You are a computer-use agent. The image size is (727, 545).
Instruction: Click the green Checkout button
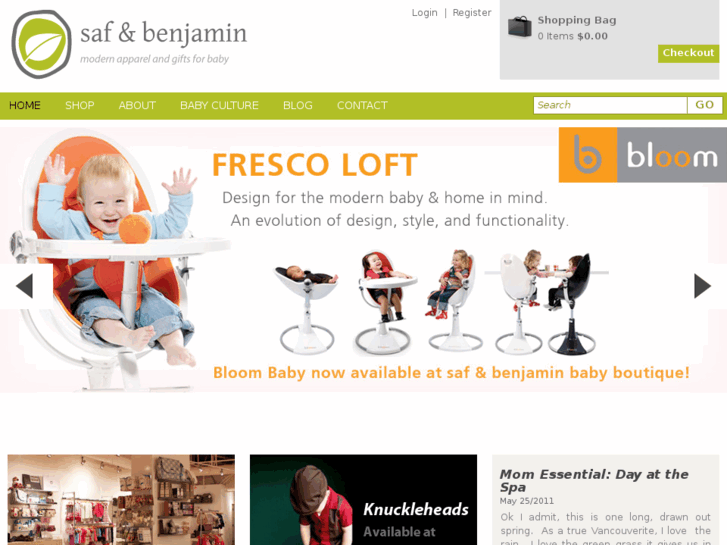pyautogui.click(x=689, y=53)
